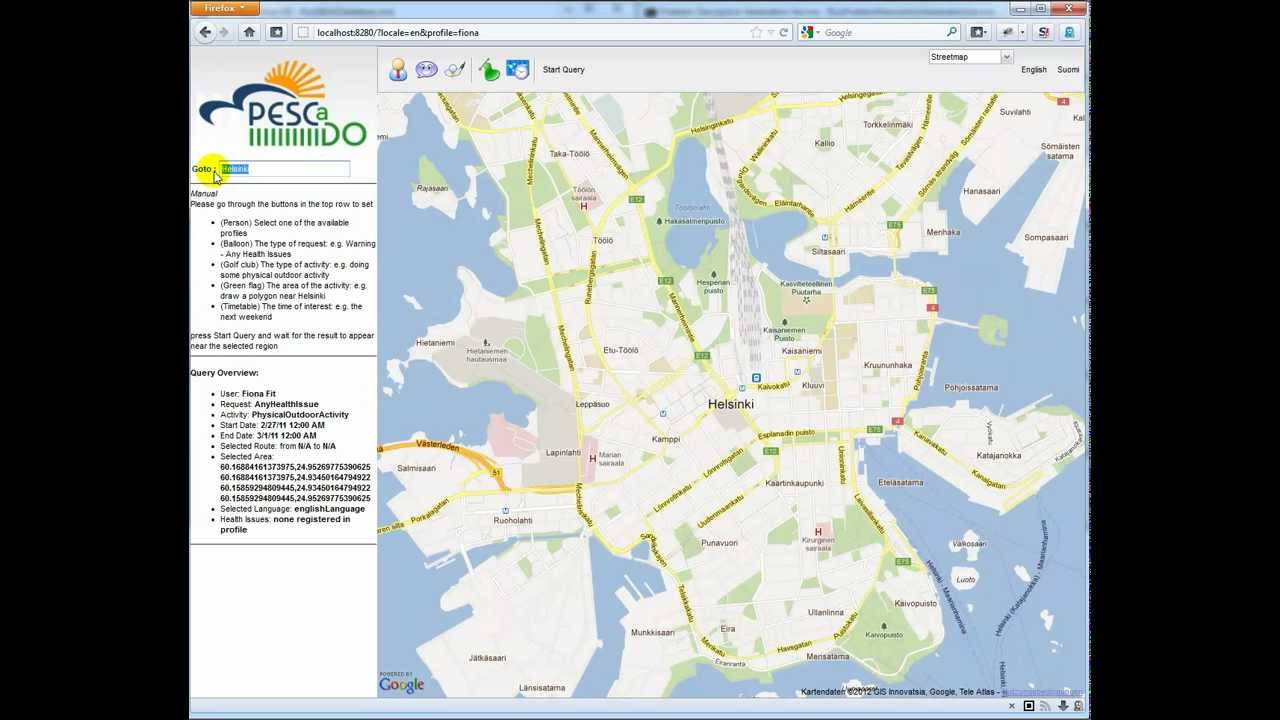The height and width of the screenshot is (720, 1280).
Task: Click the Punavuori label on the map
Action: 719,543
